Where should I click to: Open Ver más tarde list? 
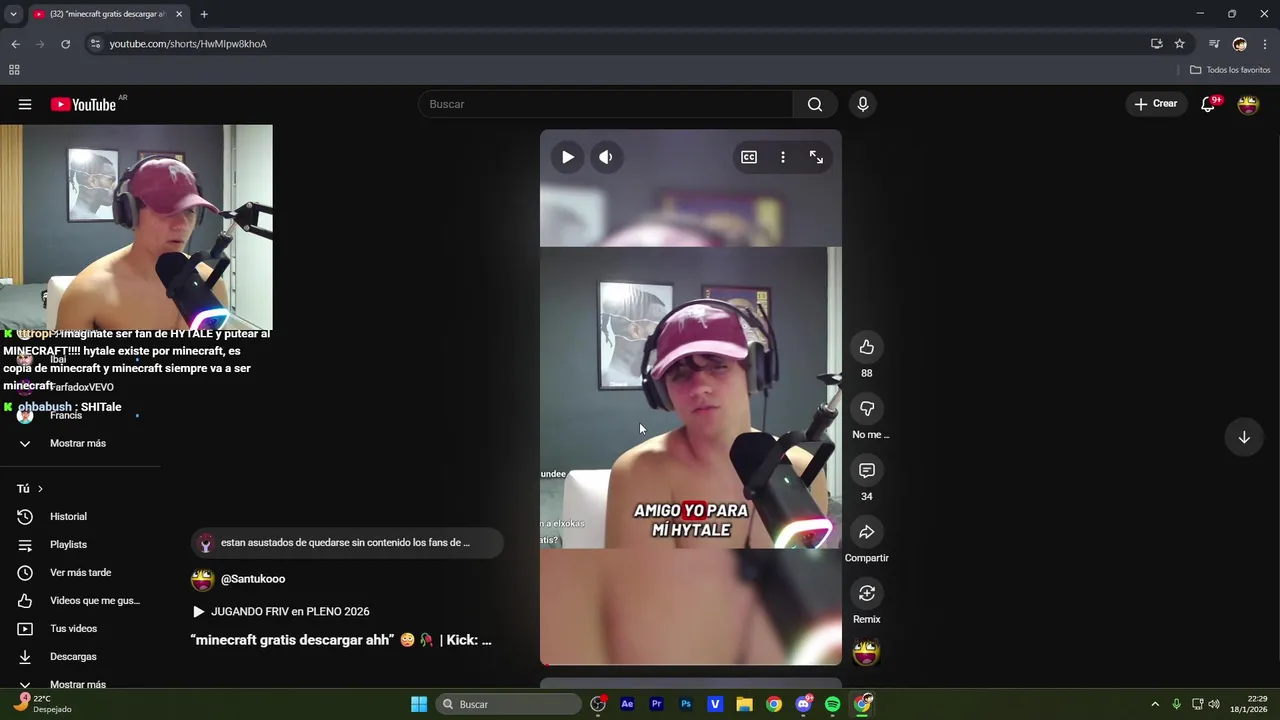point(80,573)
